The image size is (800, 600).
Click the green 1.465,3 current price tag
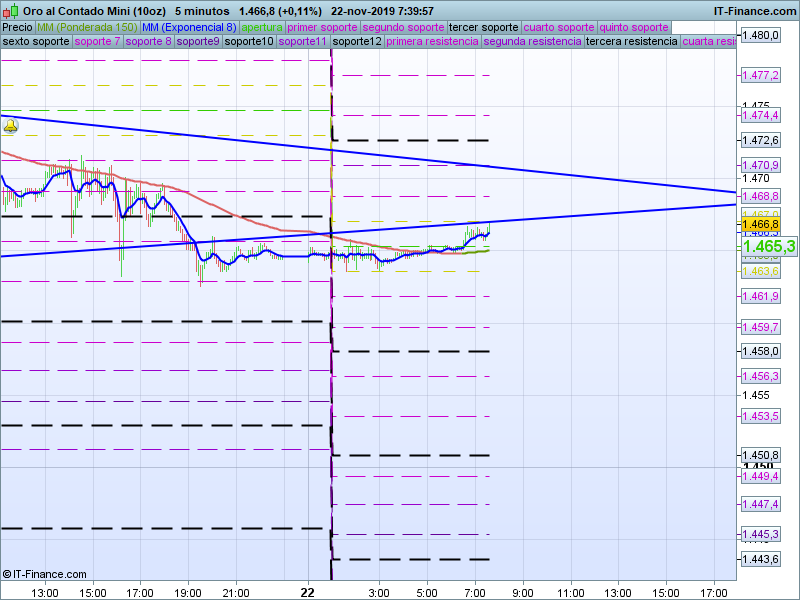(768, 246)
